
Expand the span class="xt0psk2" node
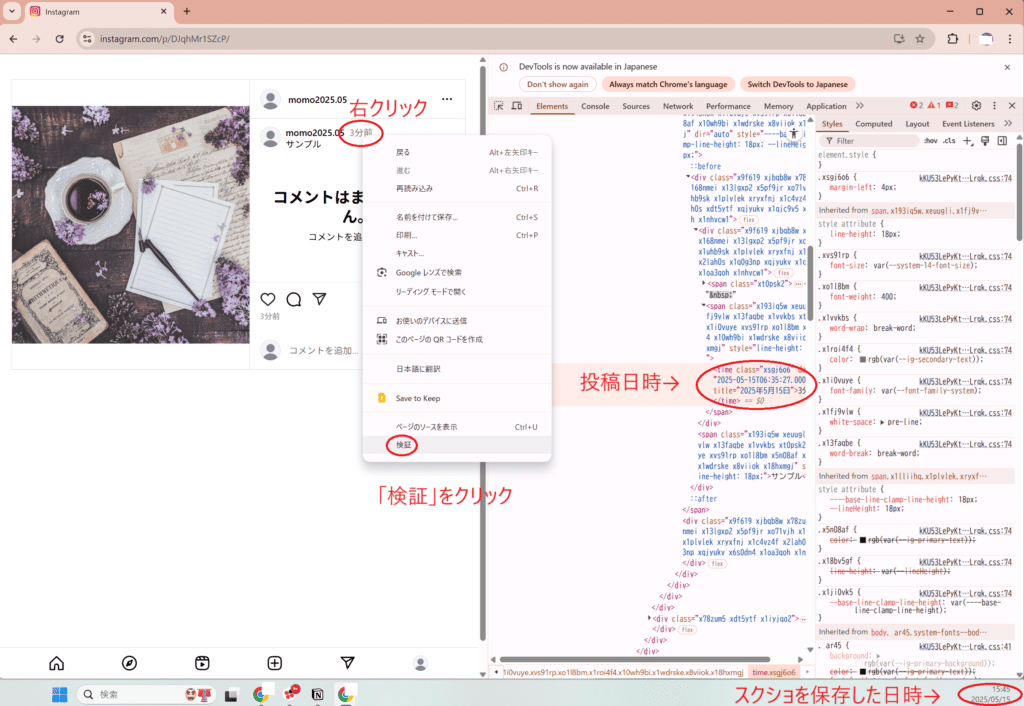point(705,284)
